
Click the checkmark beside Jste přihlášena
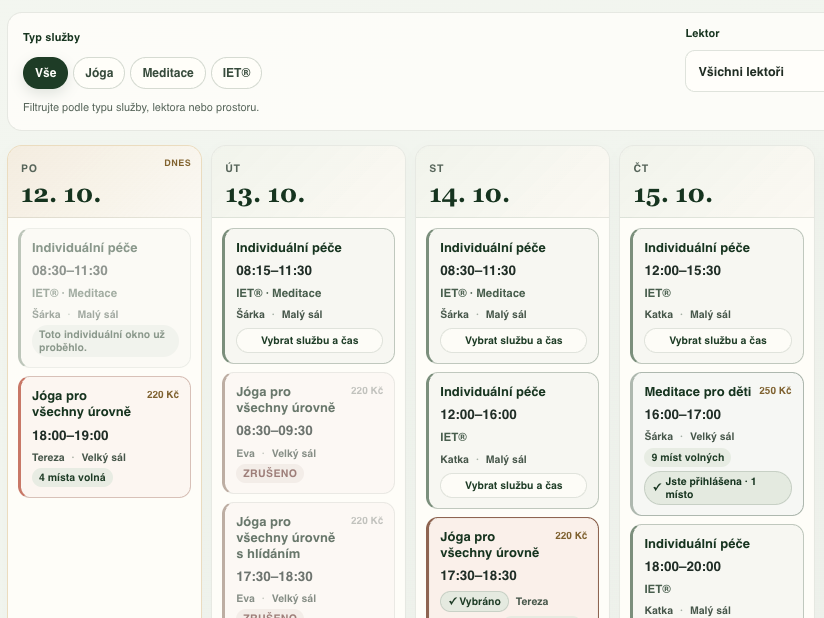(x=657, y=488)
